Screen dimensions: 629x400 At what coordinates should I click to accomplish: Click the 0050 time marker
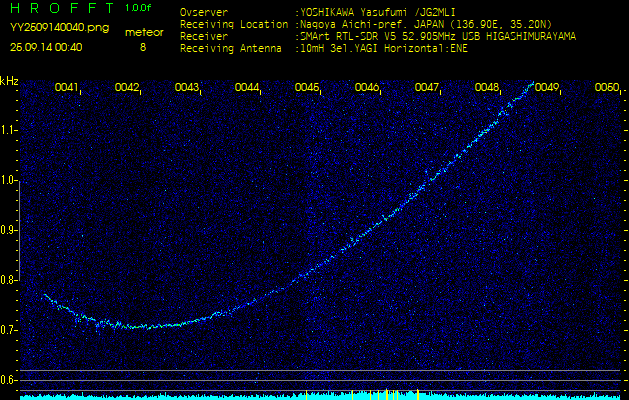[606, 88]
